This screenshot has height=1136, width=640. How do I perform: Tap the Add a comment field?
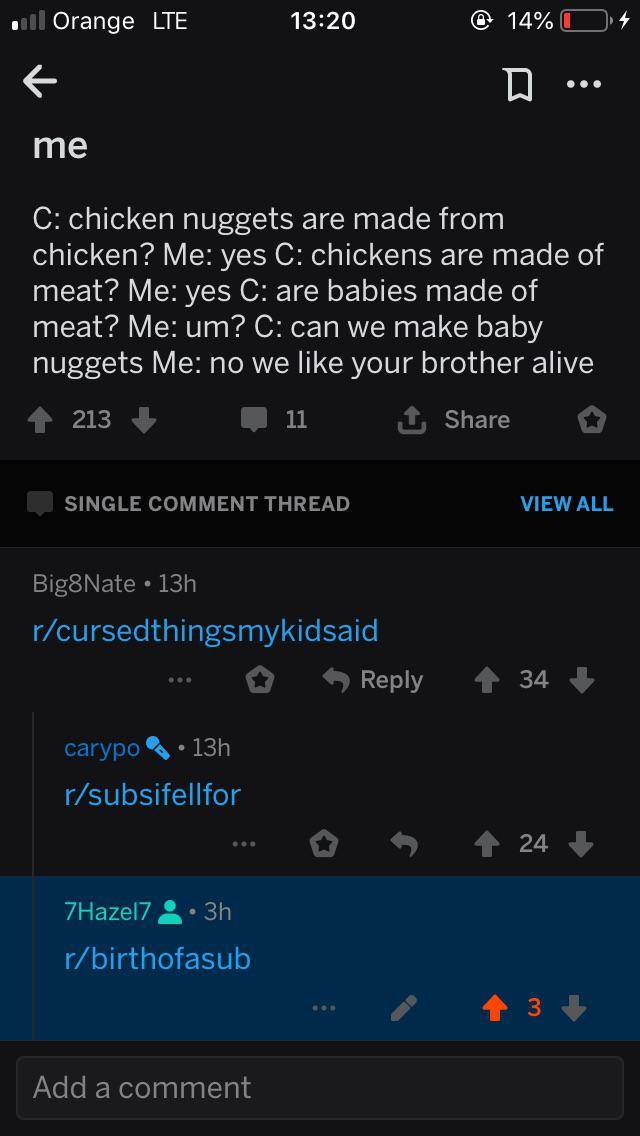point(320,1087)
